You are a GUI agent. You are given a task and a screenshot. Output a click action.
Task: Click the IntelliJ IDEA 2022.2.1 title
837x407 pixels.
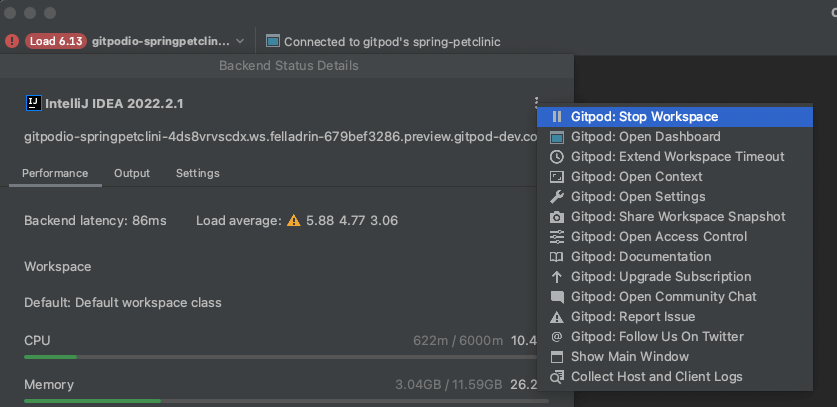click(x=114, y=104)
